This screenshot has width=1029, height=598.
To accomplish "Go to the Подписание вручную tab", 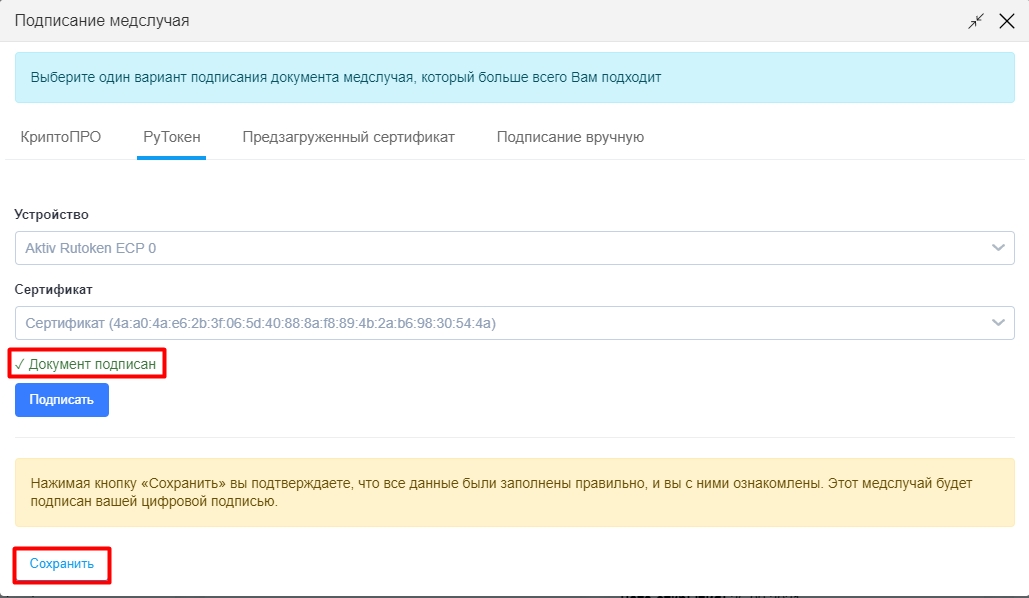I will [x=570, y=137].
